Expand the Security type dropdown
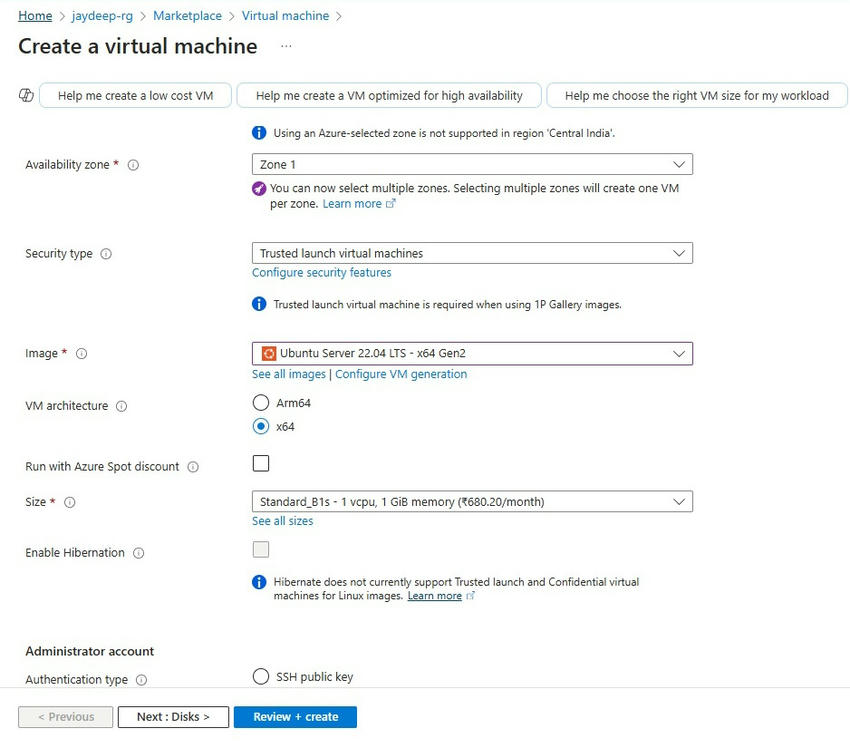 (472, 252)
